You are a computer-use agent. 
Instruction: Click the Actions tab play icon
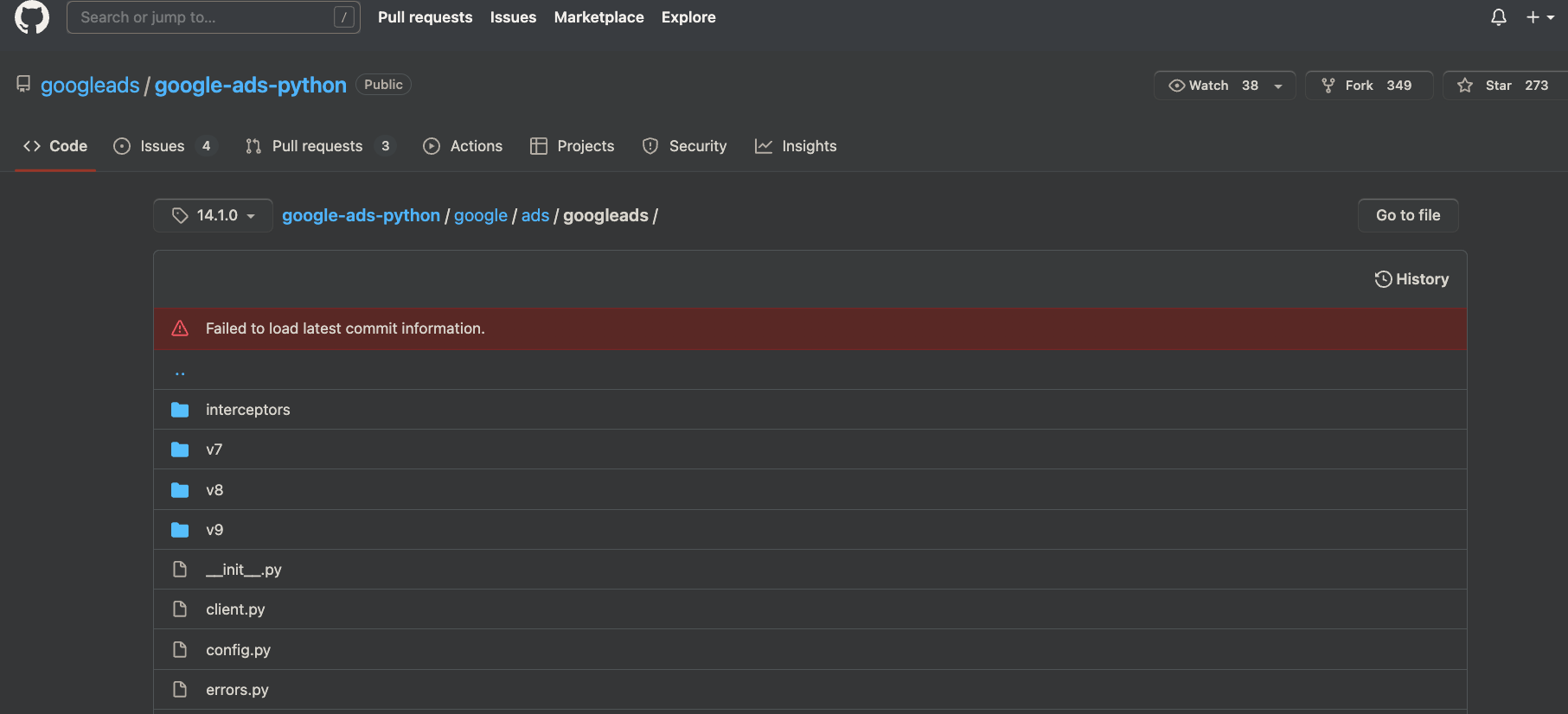432,146
